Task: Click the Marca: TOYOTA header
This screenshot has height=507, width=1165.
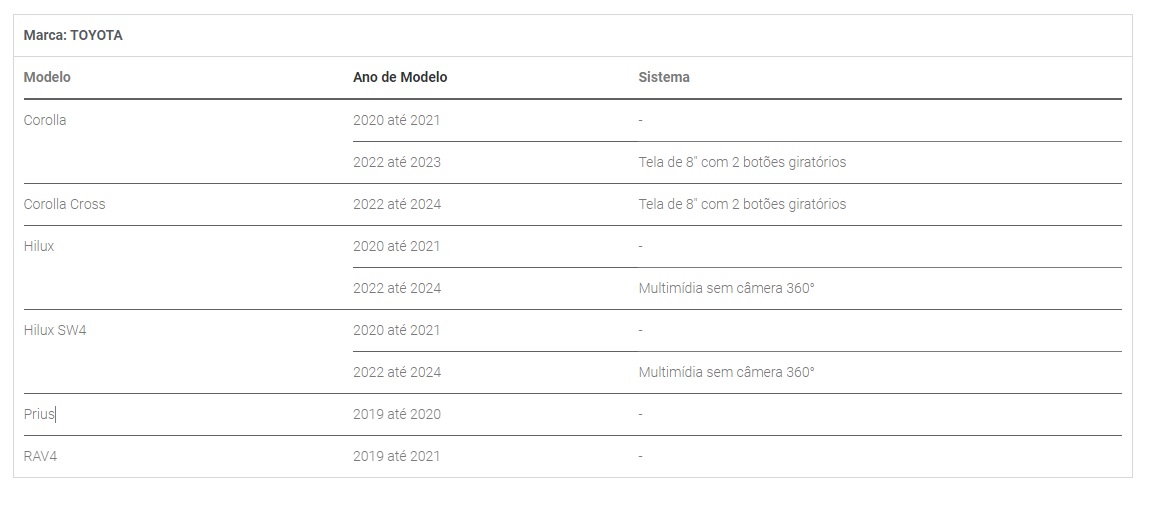Action: [73, 36]
